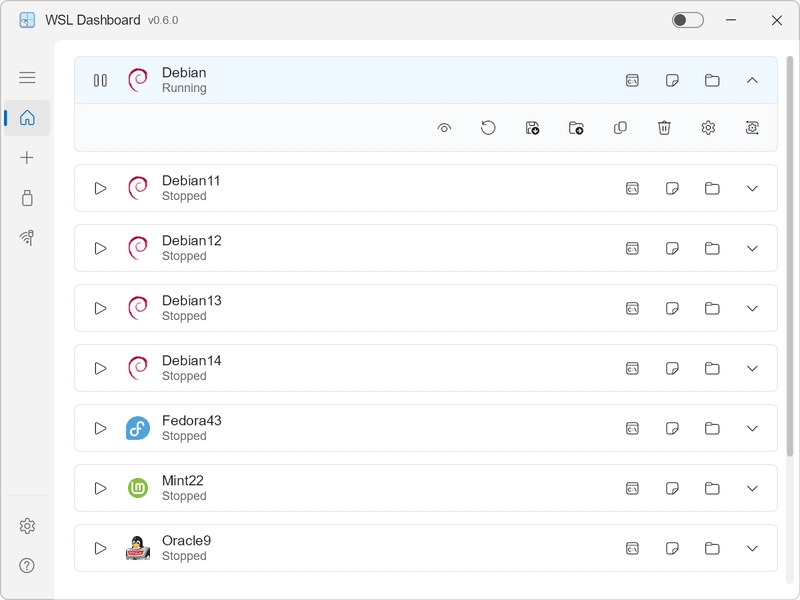Collapse the expanded Debian row
This screenshot has width=800, height=600.
coord(753,80)
